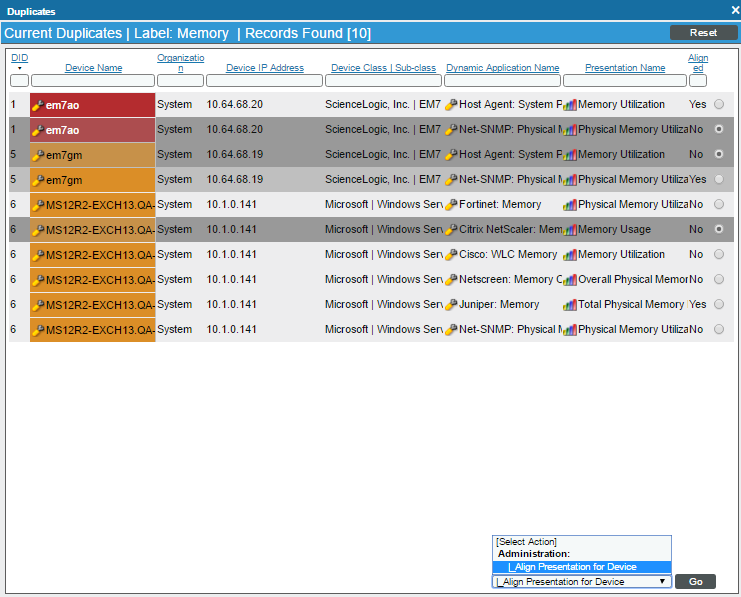Click graph icon beside Total Physical Memory presentation
Screen dimensions: 741x597
570,305
